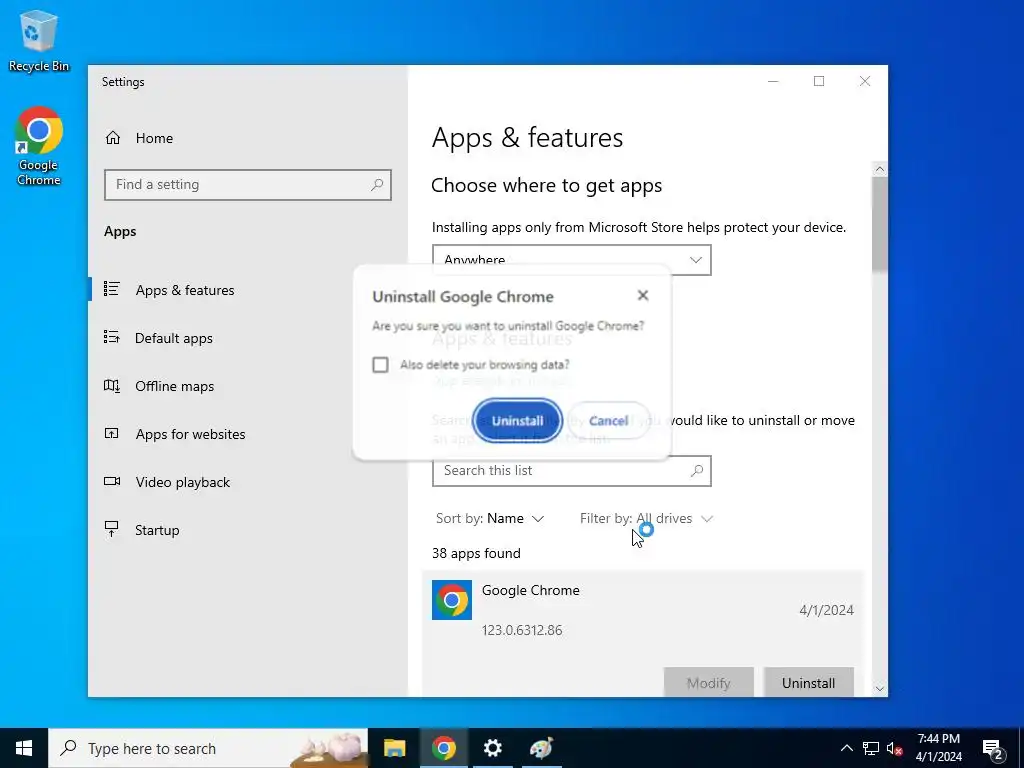Show hidden system tray icons
1024x768 pixels.
846,748
